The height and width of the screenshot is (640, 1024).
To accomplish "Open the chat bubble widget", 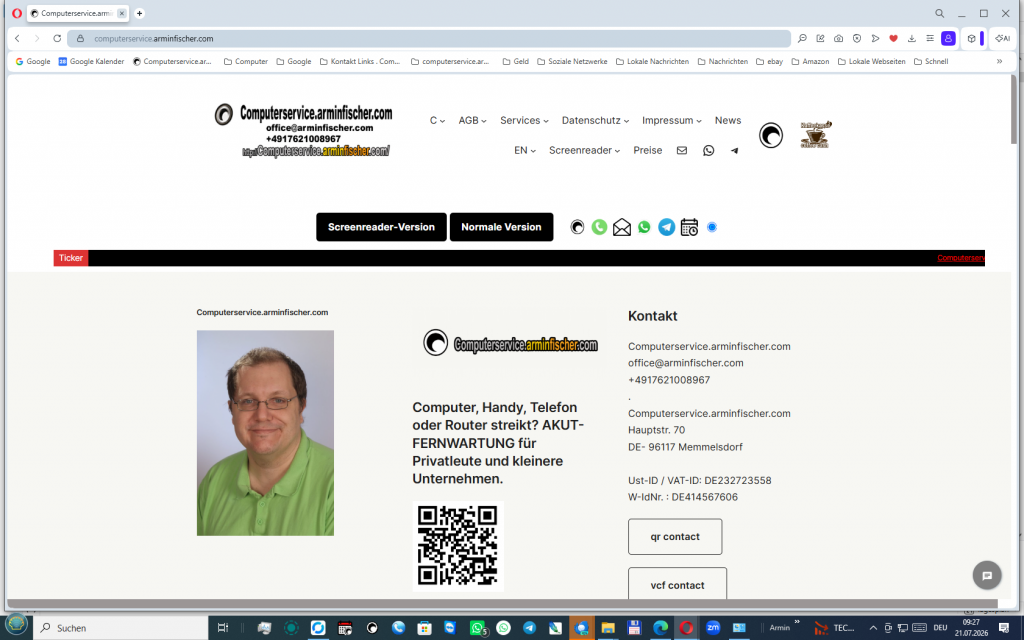I will 987,575.
